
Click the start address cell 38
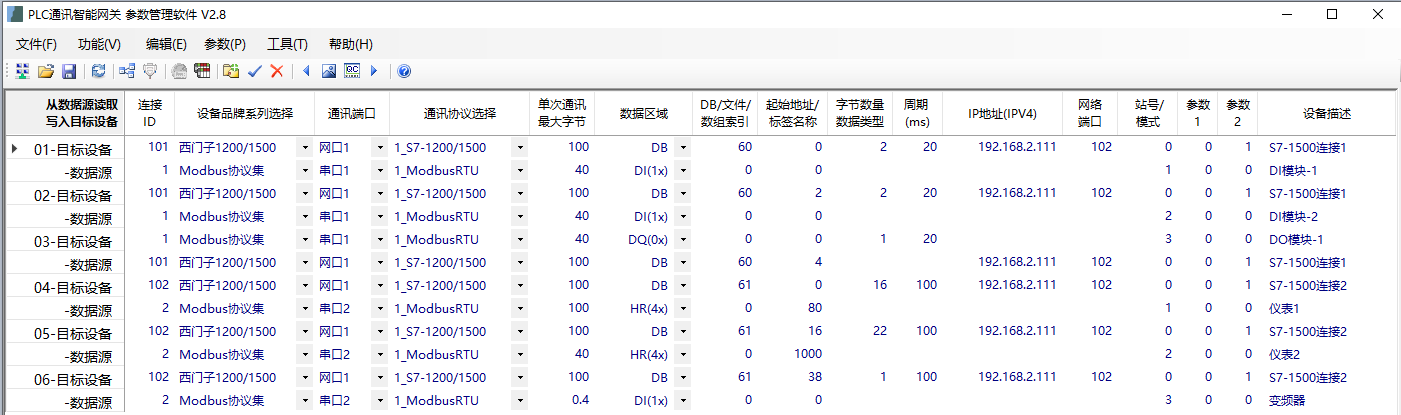794,377
